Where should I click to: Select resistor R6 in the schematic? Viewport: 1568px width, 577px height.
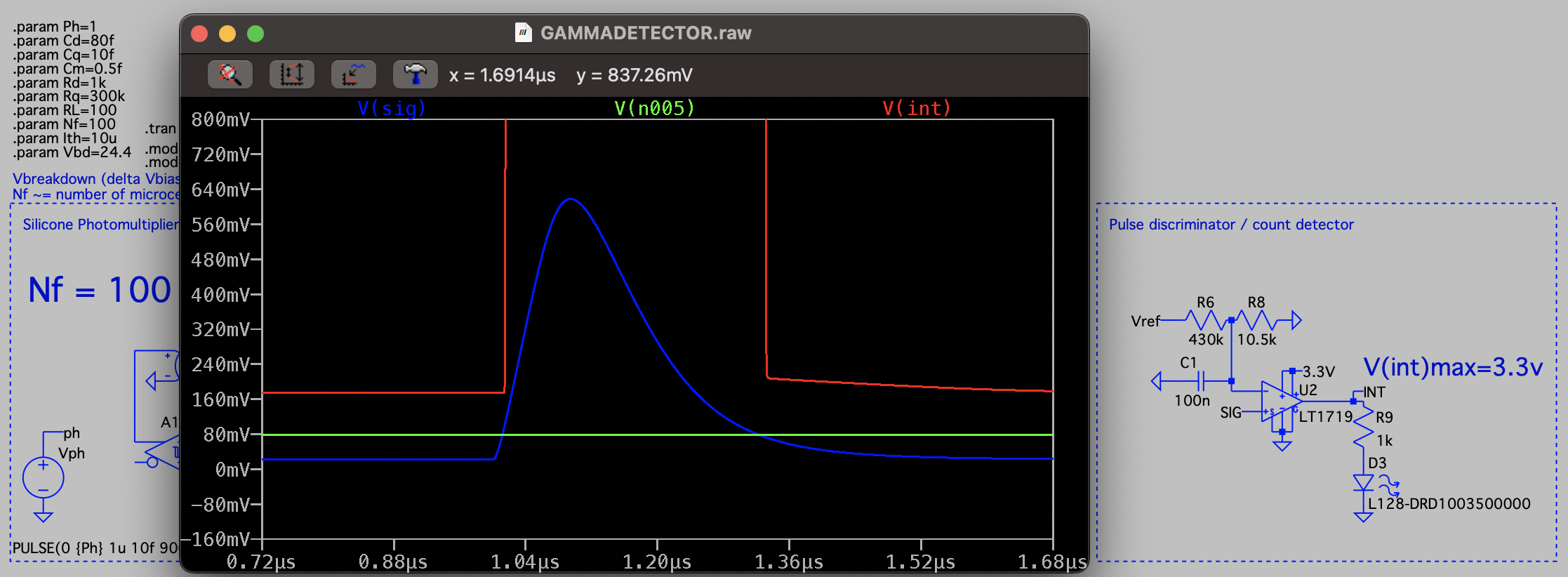[x=1207, y=321]
